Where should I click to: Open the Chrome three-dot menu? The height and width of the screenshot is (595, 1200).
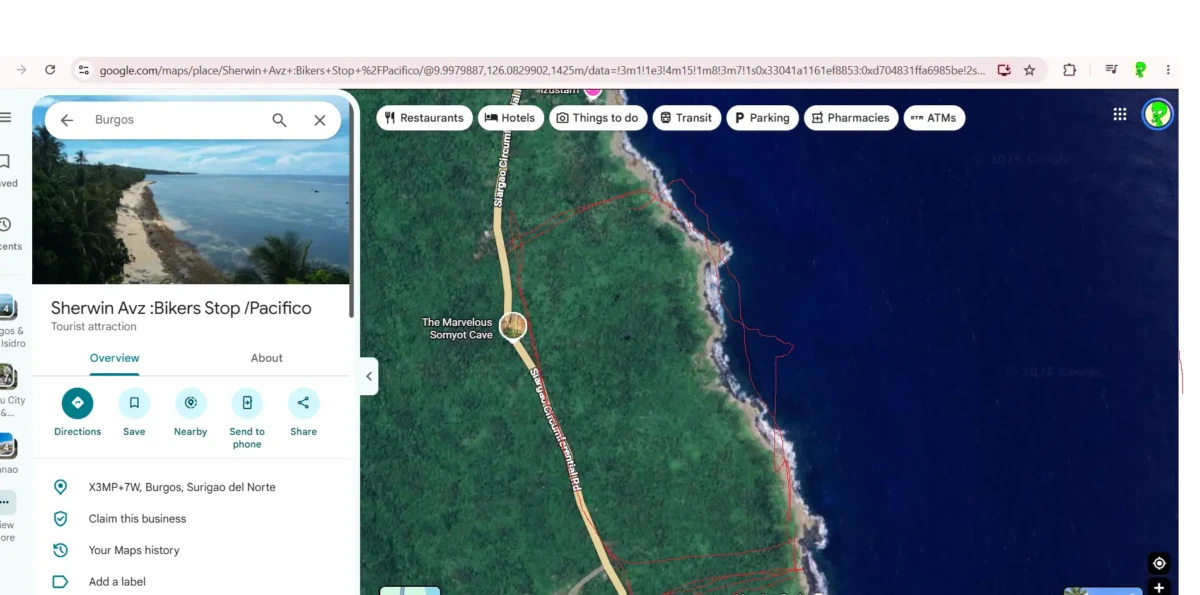tap(1168, 70)
